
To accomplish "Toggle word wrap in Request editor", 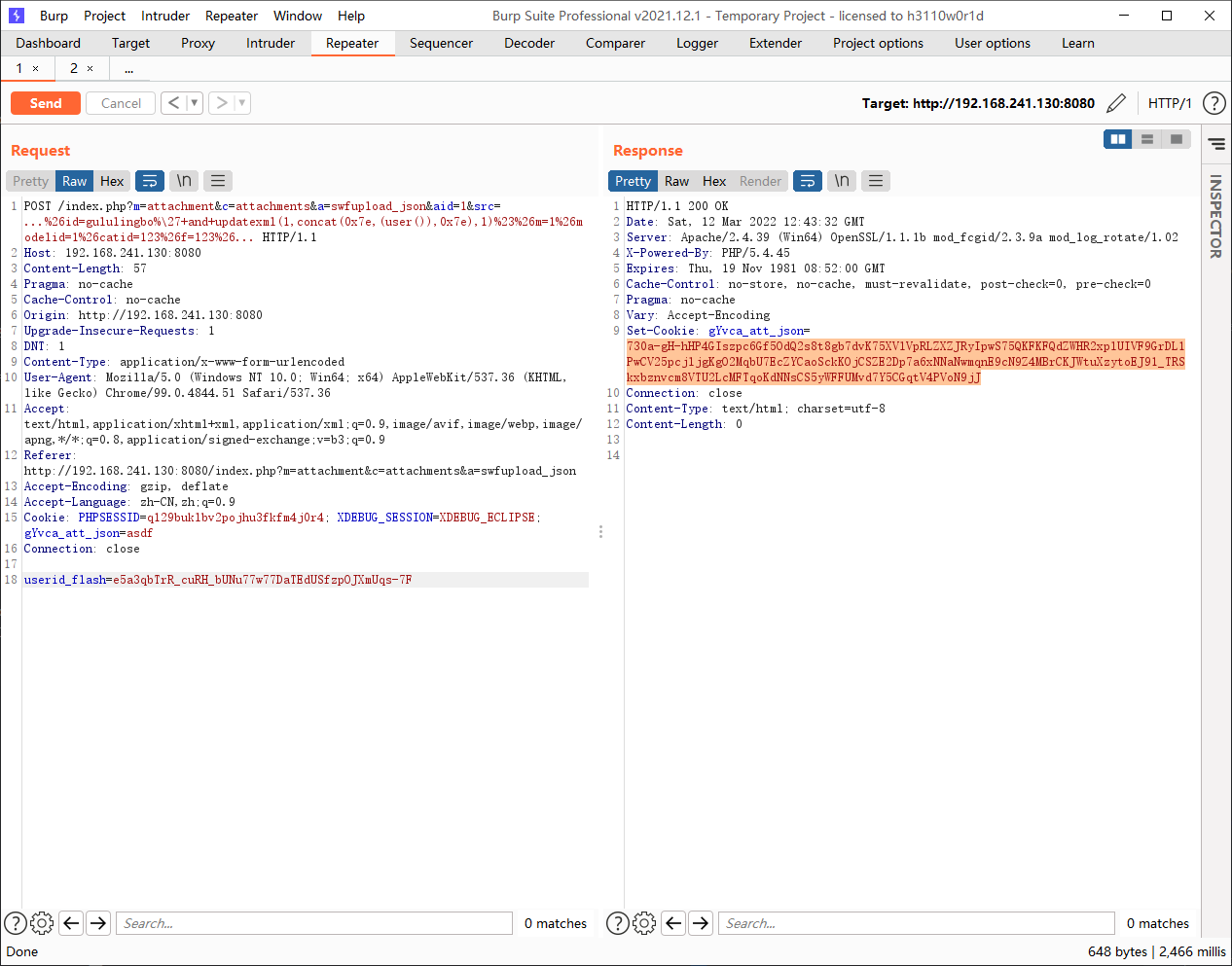I will tap(150, 181).
